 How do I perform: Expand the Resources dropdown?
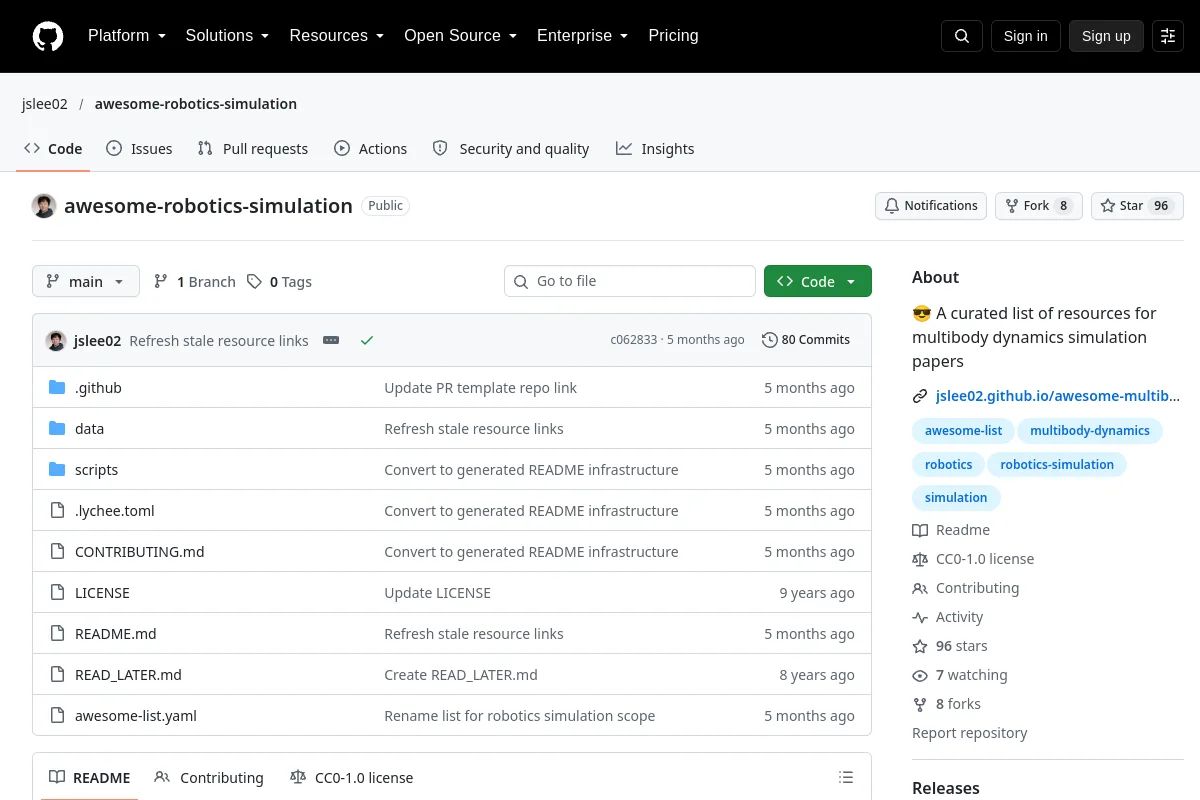pyautogui.click(x=337, y=36)
